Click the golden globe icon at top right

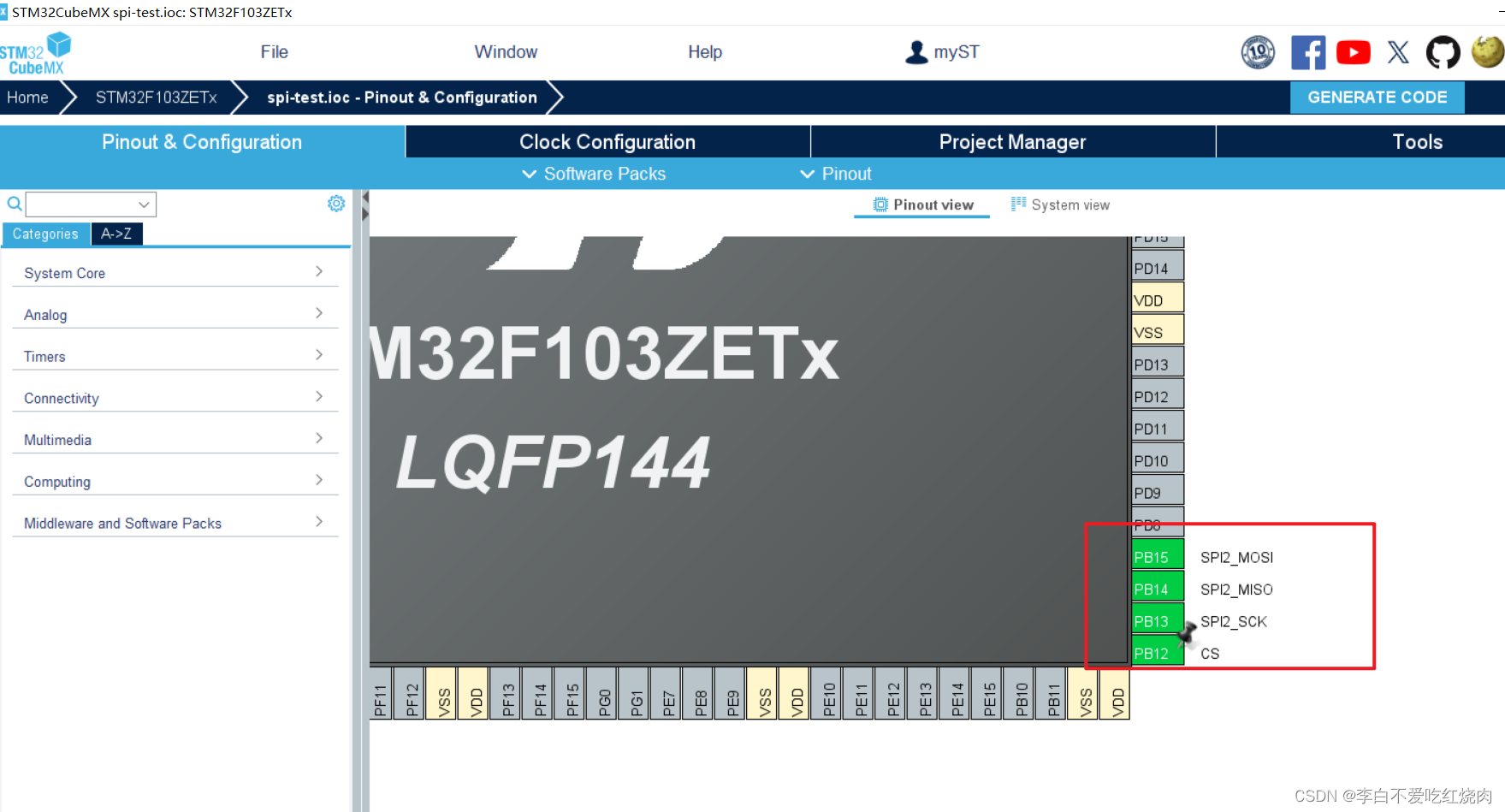(1488, 51)
